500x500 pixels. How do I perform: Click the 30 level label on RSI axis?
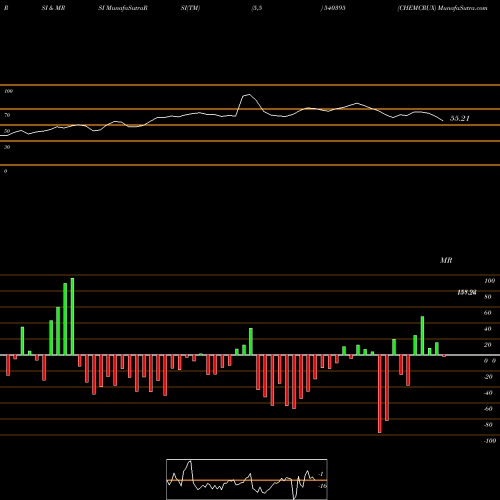click(x=7, y=147)
